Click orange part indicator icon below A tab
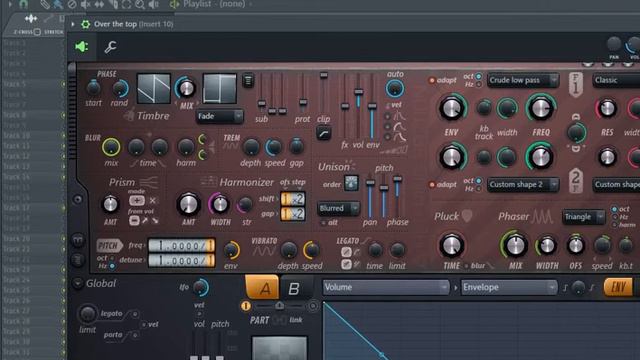 pyautogui.click(x=246, y=305)
